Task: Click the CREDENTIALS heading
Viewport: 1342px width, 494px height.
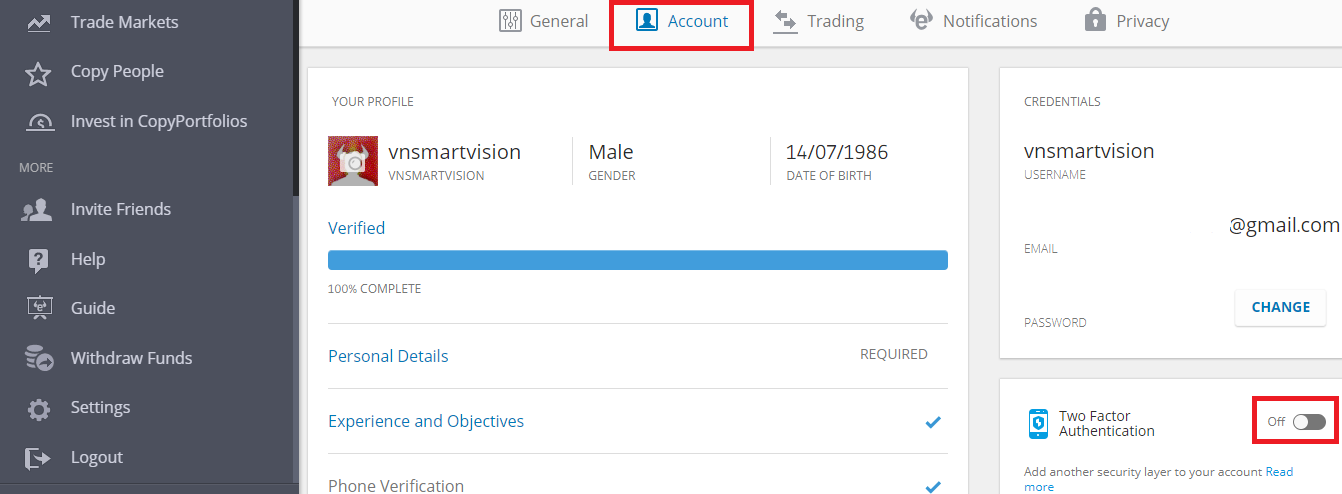Action: (1062, 102)
